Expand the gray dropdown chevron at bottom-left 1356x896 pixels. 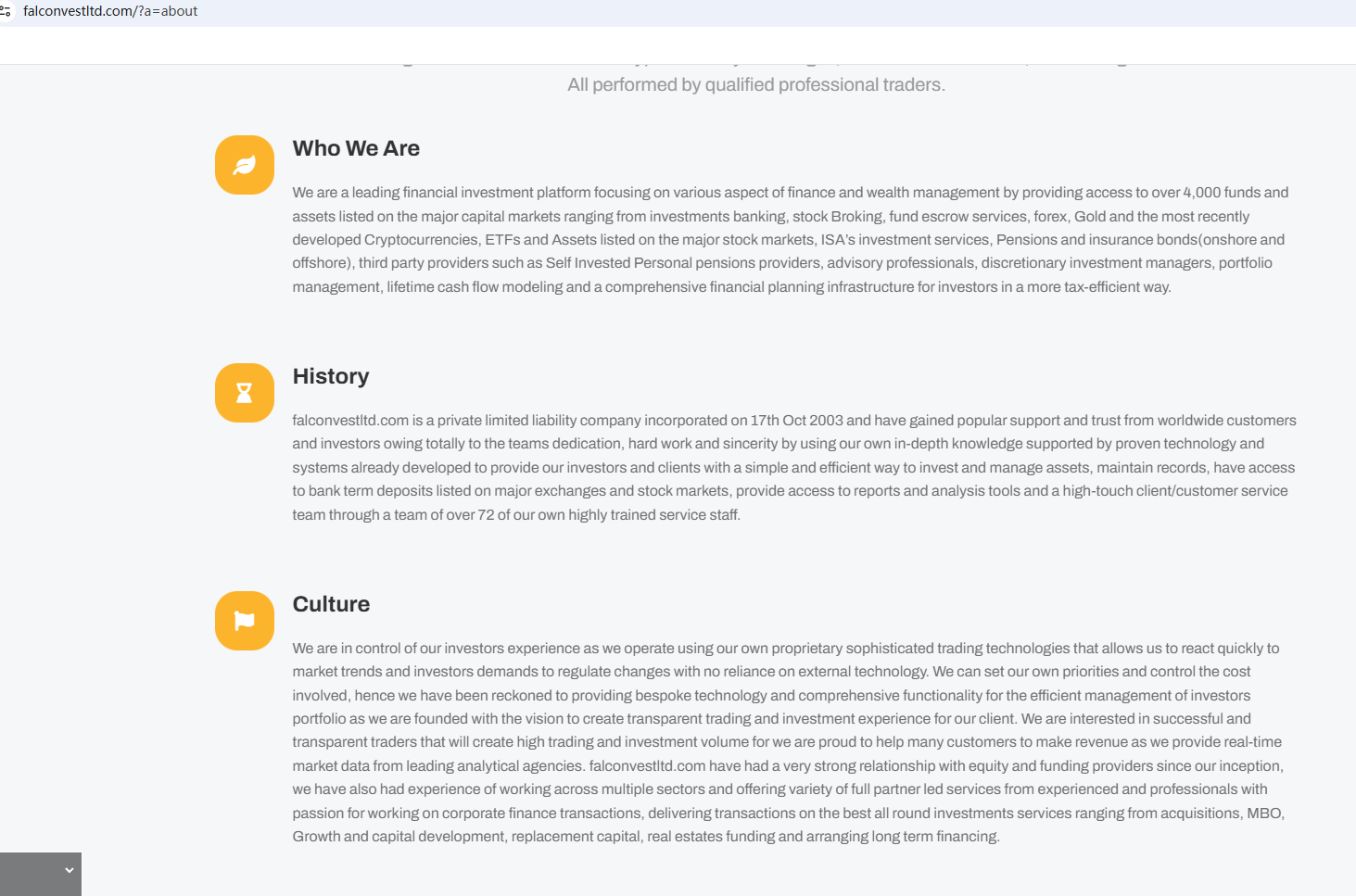(x=69, y=870)
